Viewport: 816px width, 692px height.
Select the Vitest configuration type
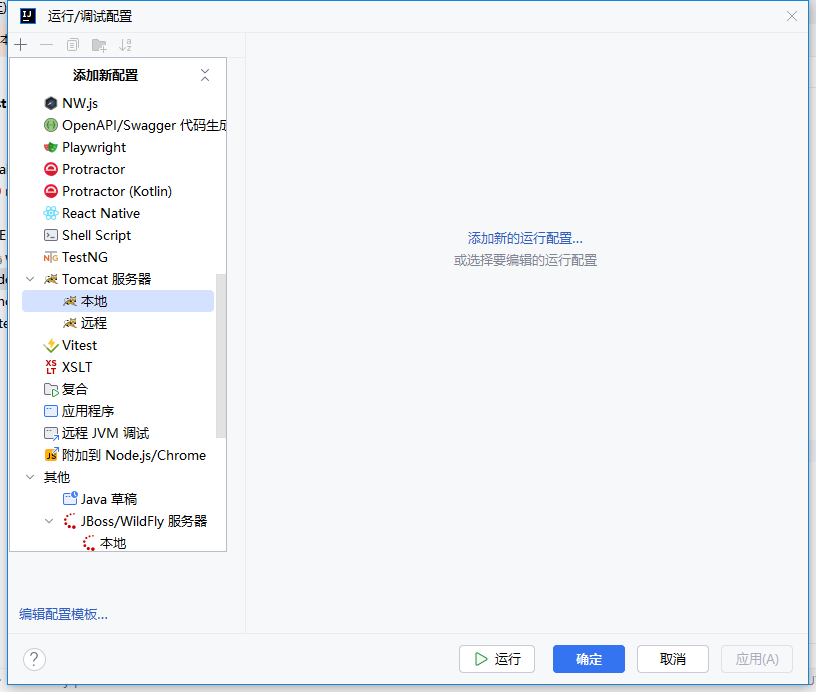[x=79, y=345]
